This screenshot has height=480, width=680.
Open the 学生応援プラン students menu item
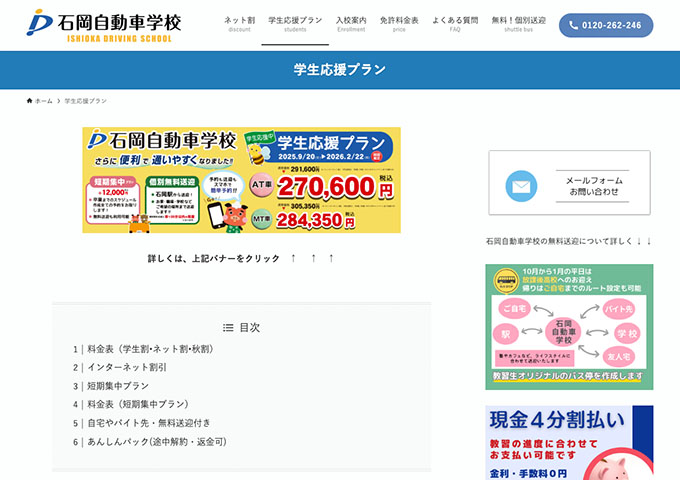pyautogui.click(x=295, y=24)
